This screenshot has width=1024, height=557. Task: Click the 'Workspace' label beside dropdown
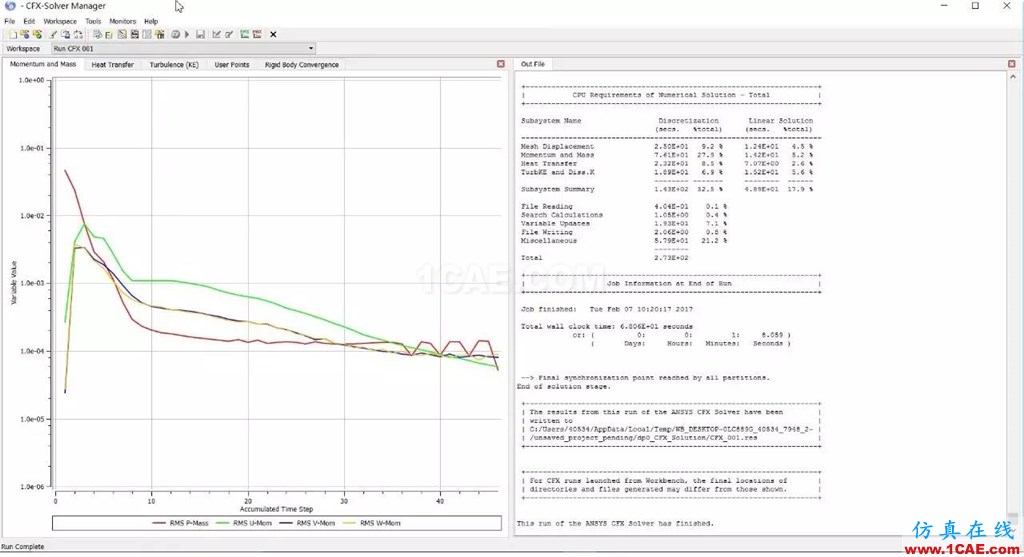click(x=24, y=48)
